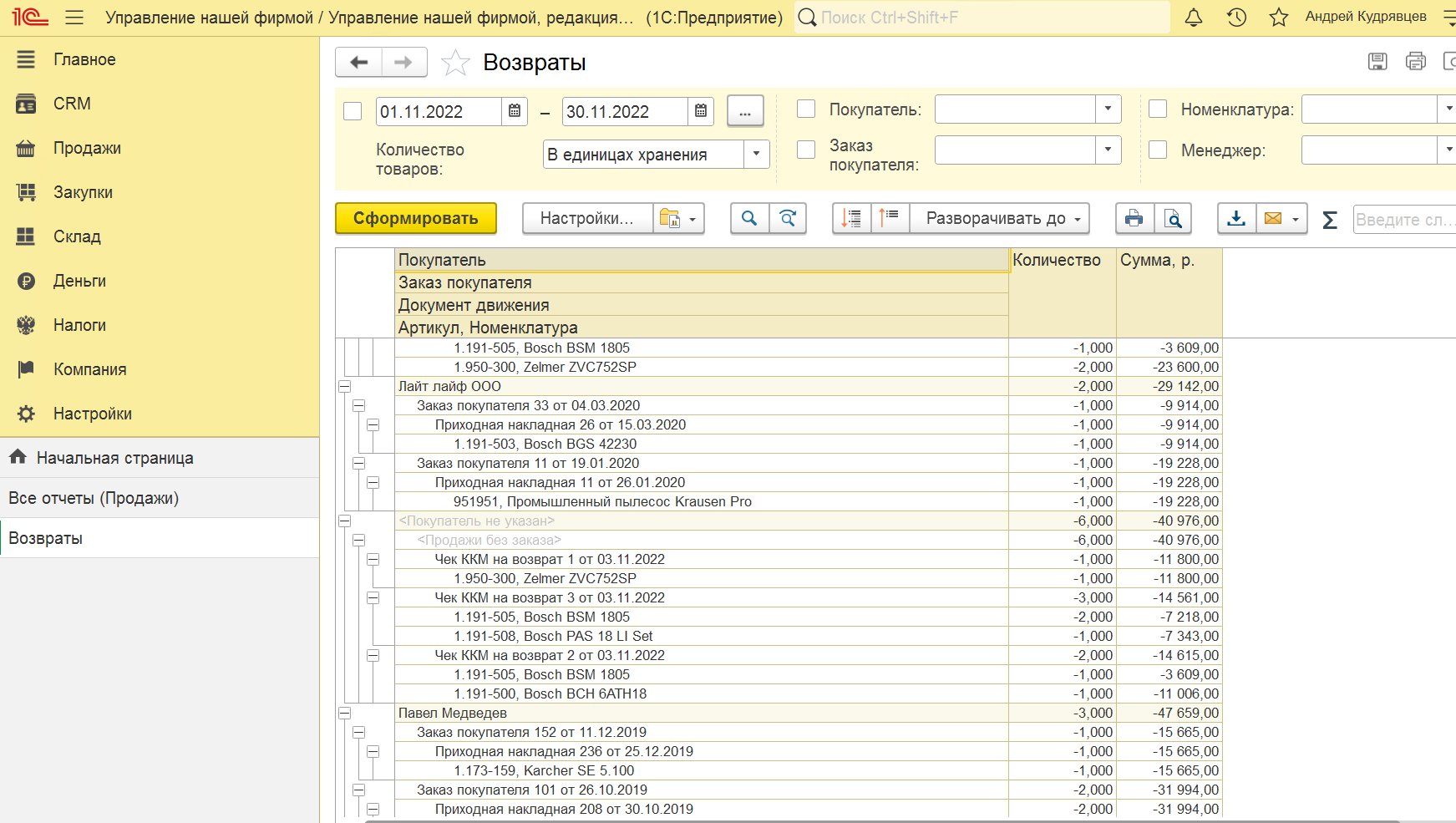
Task: Collapse Заказ покупателя 33 от 04.03.2020 row
Action: point(359,405)
